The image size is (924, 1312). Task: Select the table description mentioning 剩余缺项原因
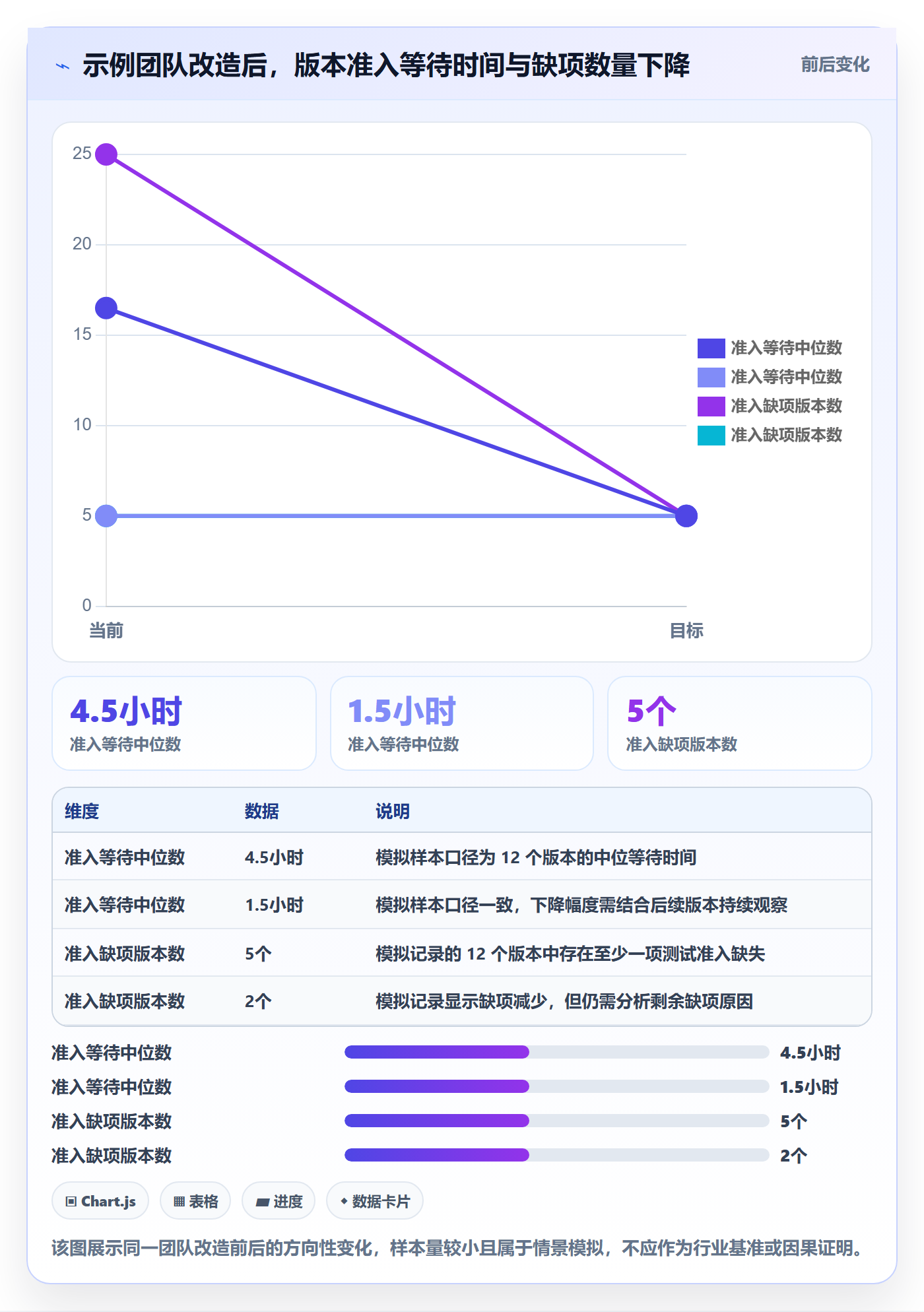(564, 1001)
